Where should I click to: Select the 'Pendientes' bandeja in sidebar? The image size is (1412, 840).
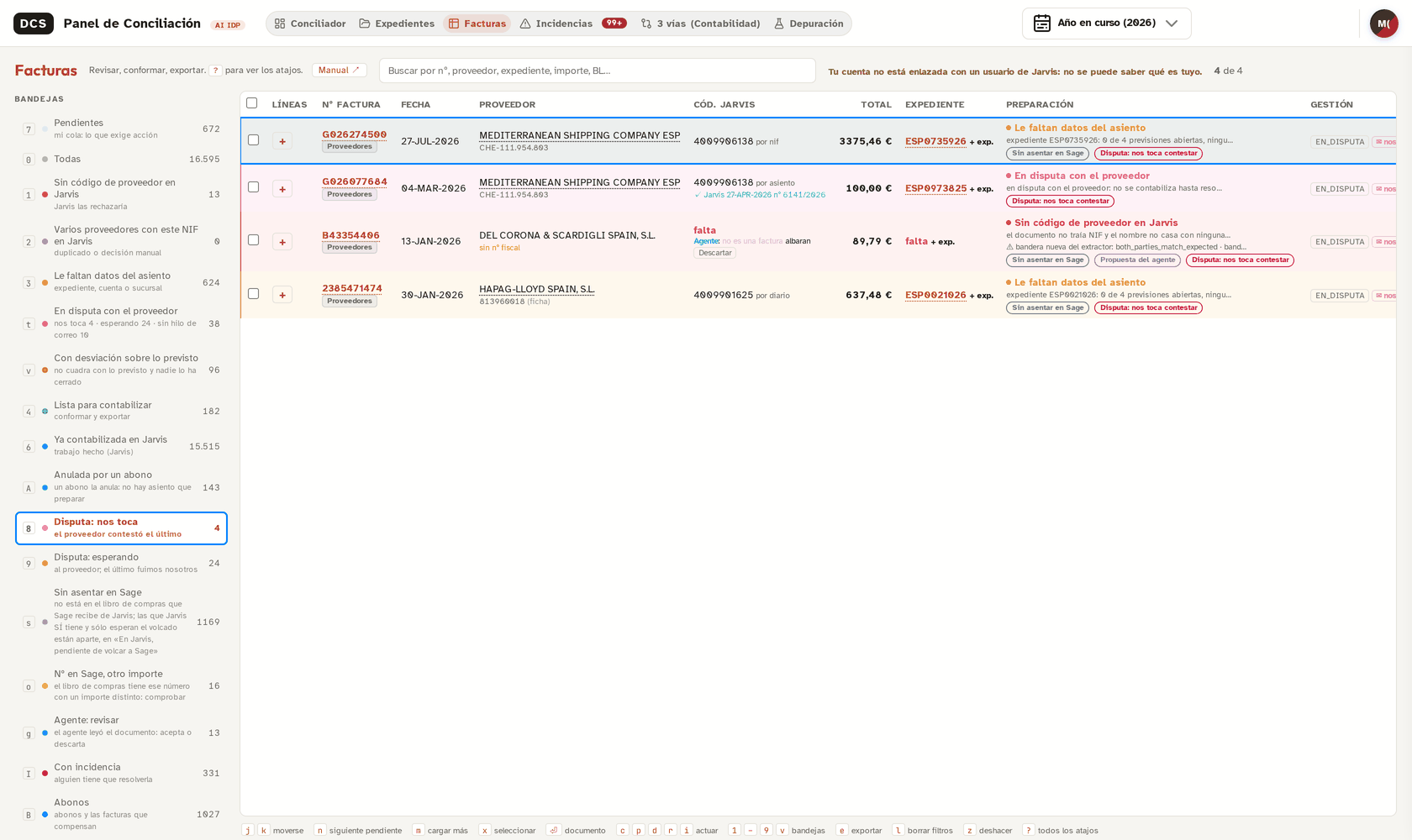click(122, 129)
